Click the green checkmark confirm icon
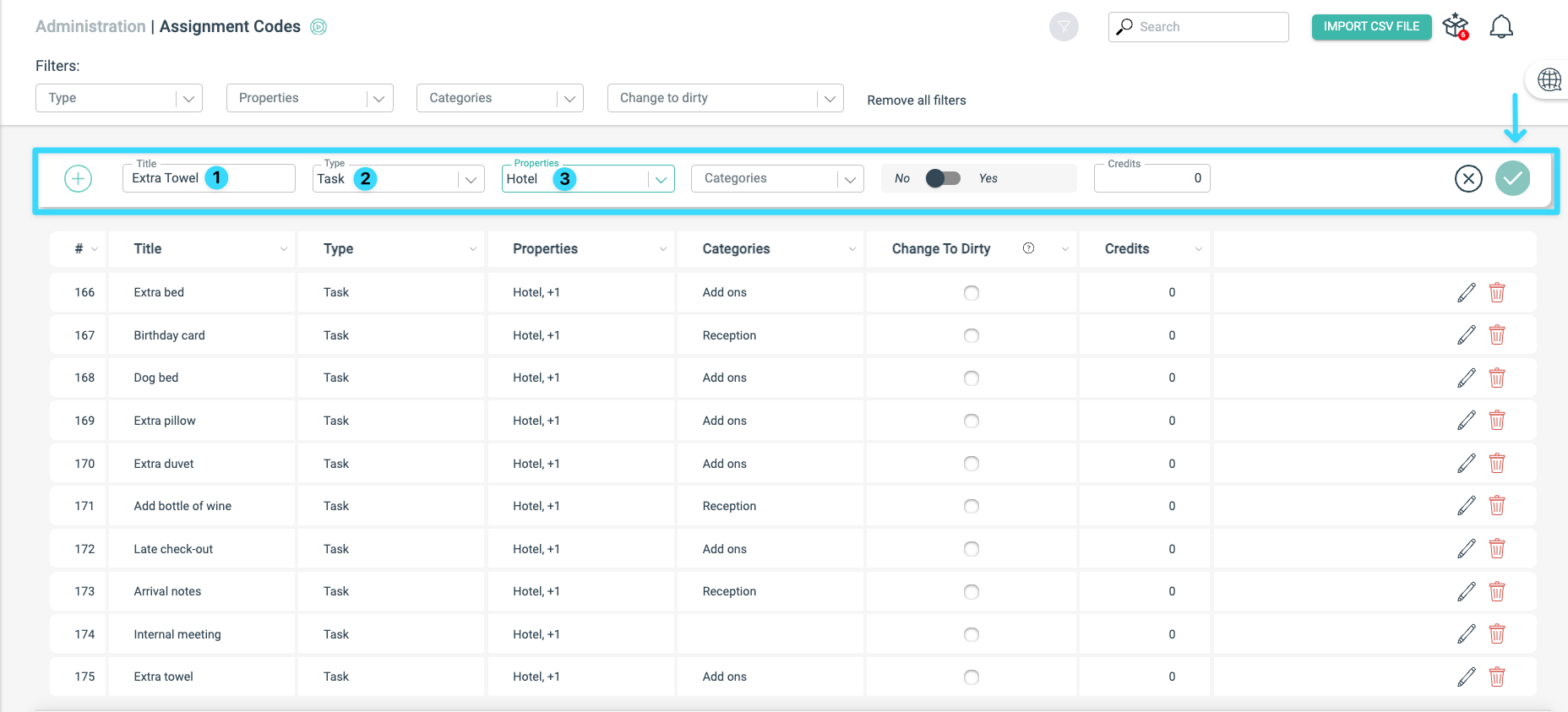1568x712 pixels. pos(1512,178)
